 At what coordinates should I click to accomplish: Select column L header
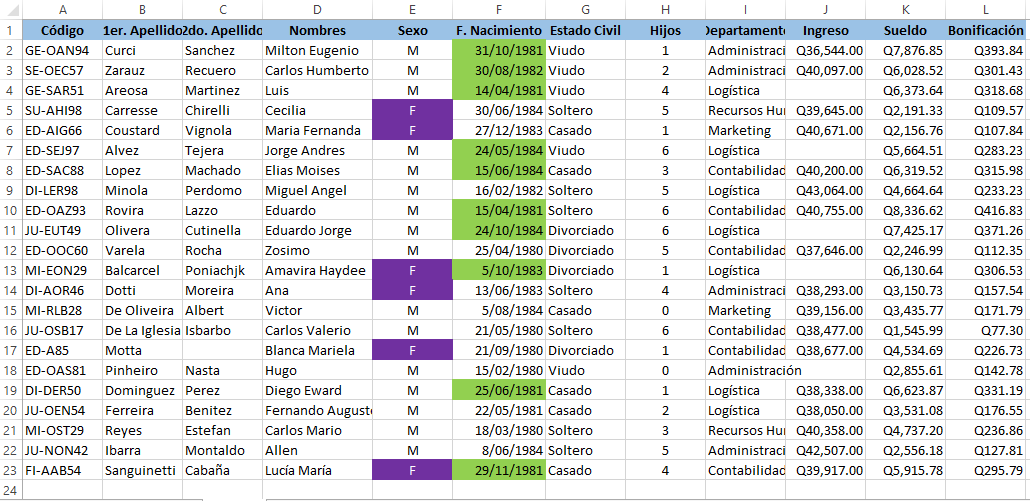pyautogui.click(x=987, y=9)
